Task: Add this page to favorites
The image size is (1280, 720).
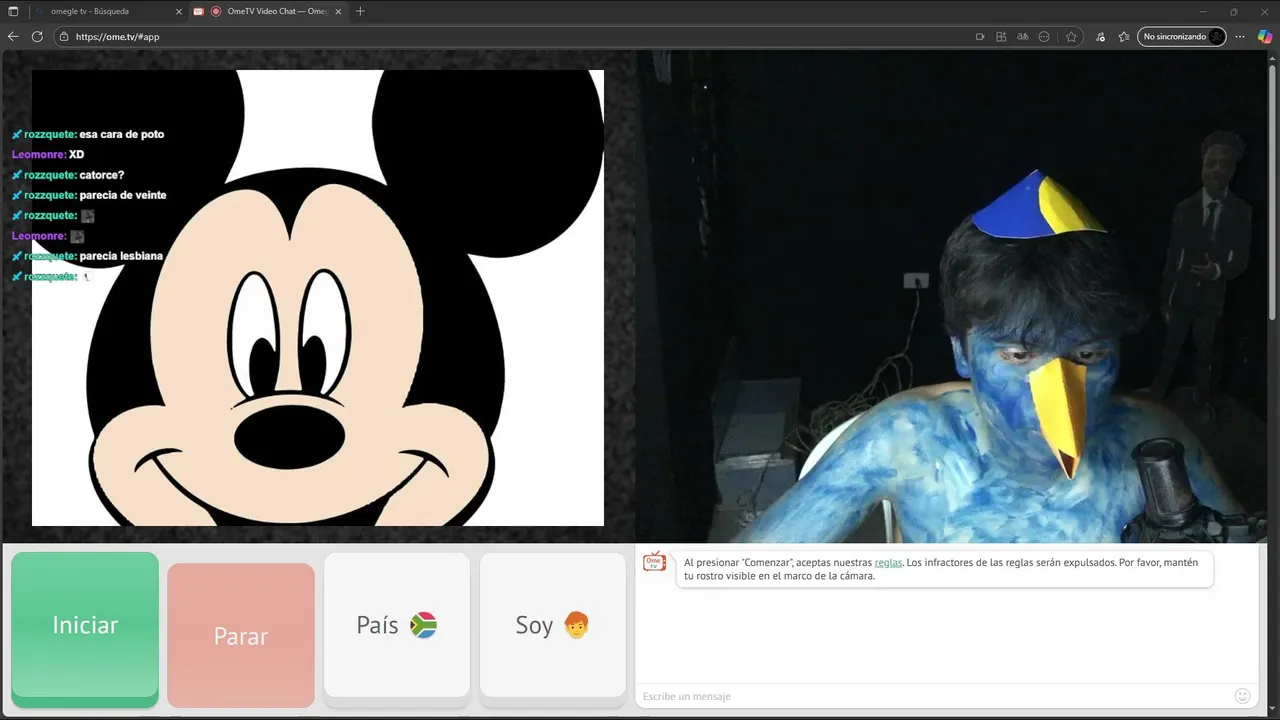Action: click(x=1071, y=36)
